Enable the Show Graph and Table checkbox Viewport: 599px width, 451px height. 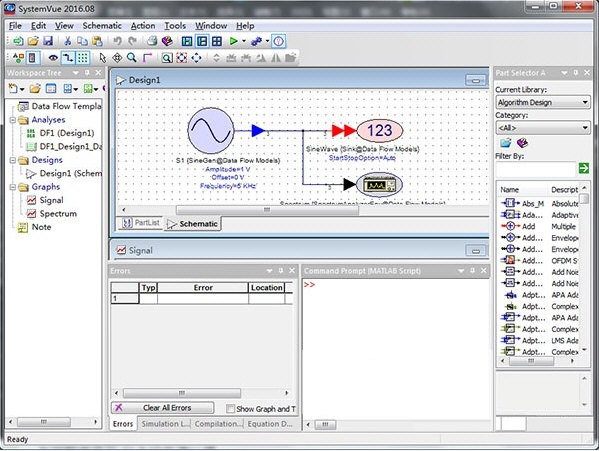pyautogui.click(x=230, y=409)
